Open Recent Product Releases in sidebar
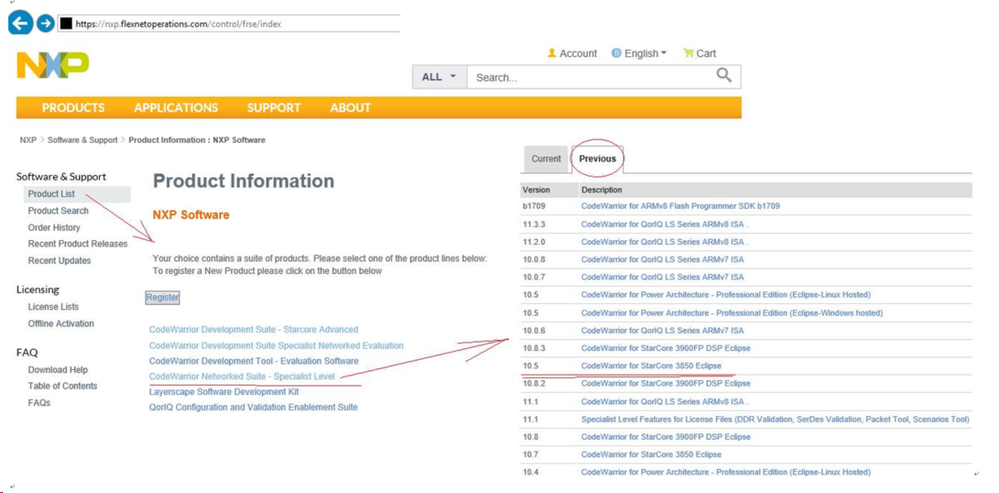999x493 pixels. pyautogui.click(x=78, y=243)
